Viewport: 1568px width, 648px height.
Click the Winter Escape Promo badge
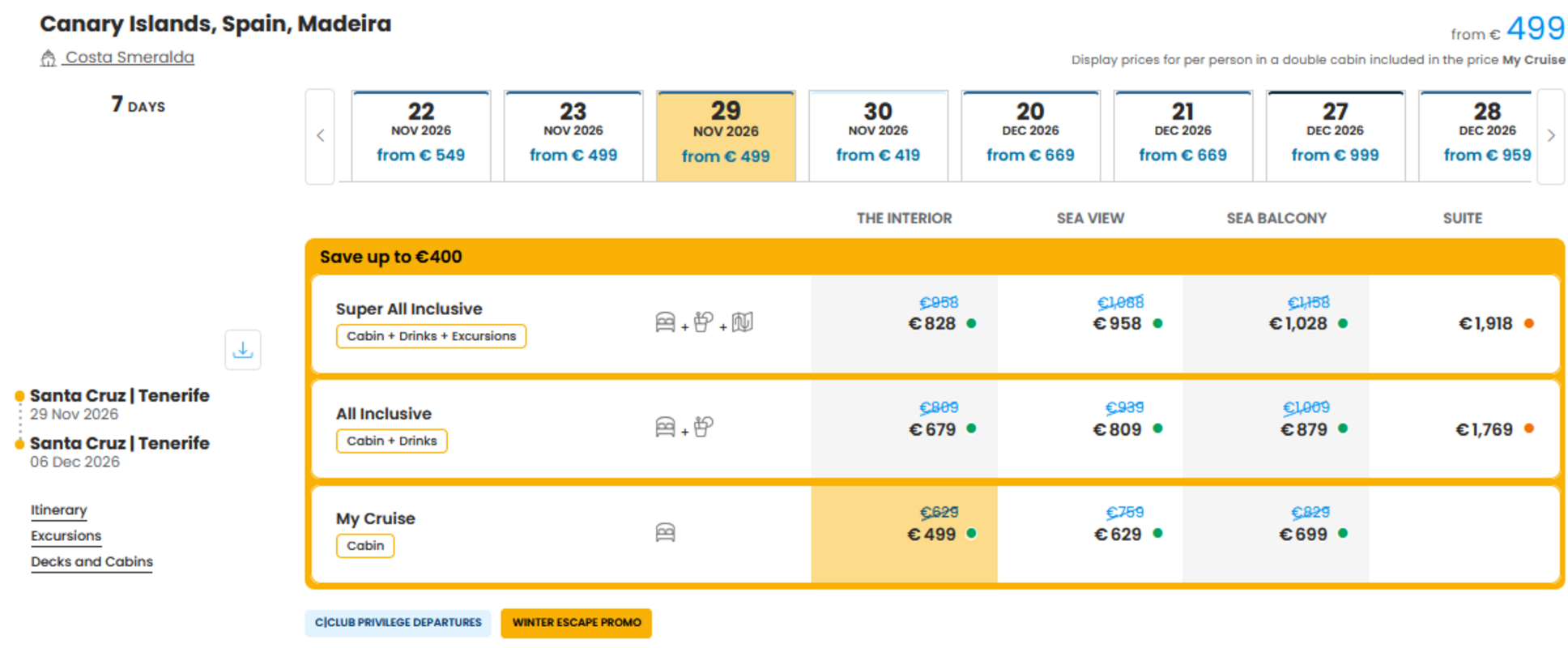click(x=576, y=623)
